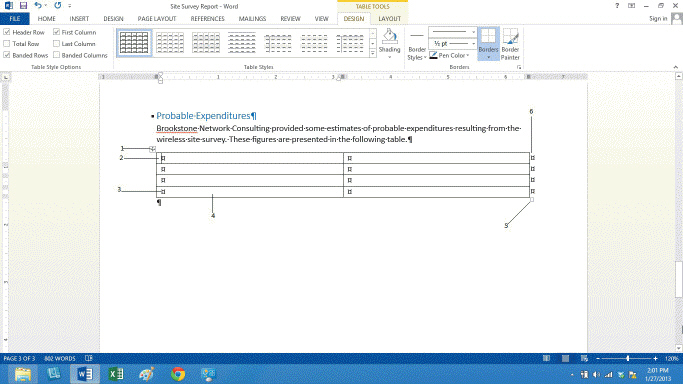Click the Word Help question mark icon
Viewport: 683px width, 384px height.
pos(617,6)
